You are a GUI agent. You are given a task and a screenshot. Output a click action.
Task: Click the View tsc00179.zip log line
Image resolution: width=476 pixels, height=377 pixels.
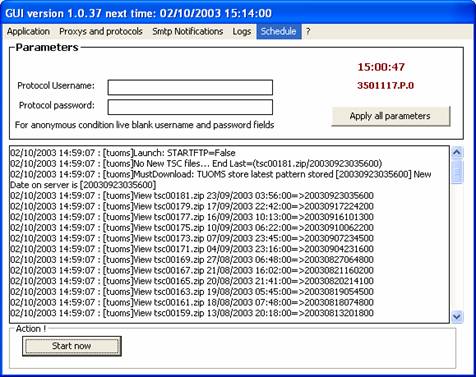(x=192, y=206)
